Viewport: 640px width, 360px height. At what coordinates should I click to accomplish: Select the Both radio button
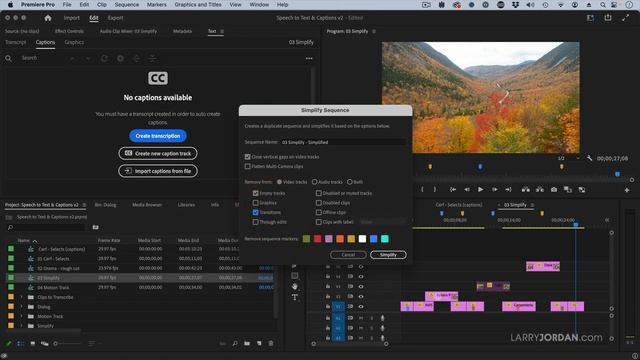point(350,182)
